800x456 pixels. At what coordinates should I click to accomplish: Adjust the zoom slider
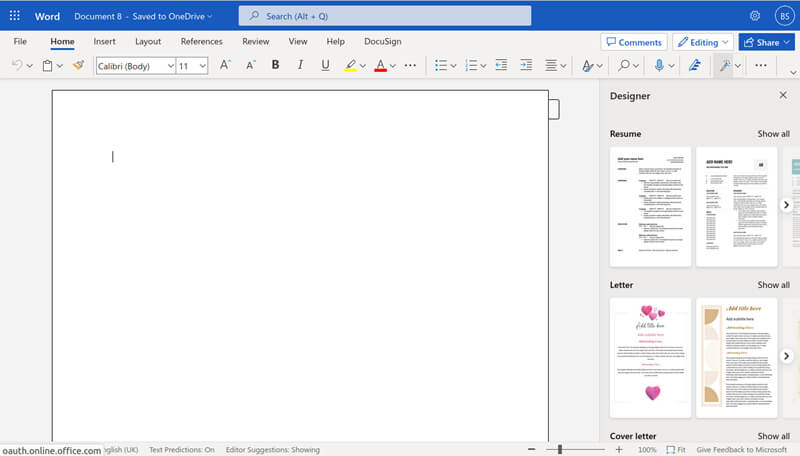tap(560, 450)
